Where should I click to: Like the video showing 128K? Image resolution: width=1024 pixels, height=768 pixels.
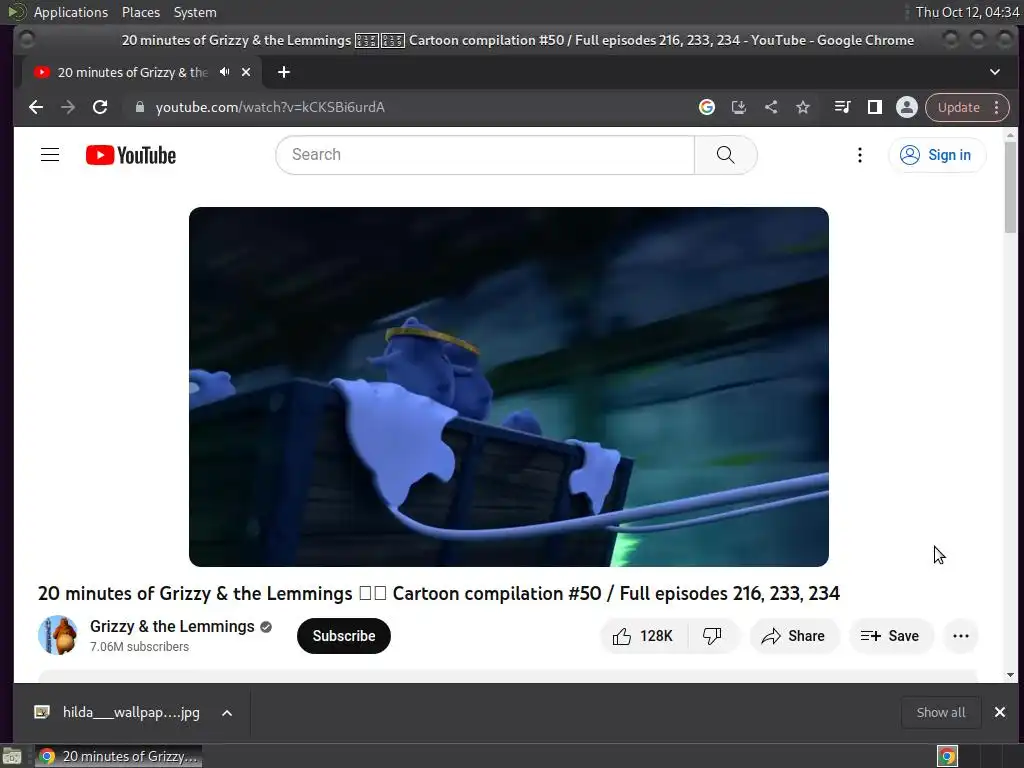click(x=643, y=636)
